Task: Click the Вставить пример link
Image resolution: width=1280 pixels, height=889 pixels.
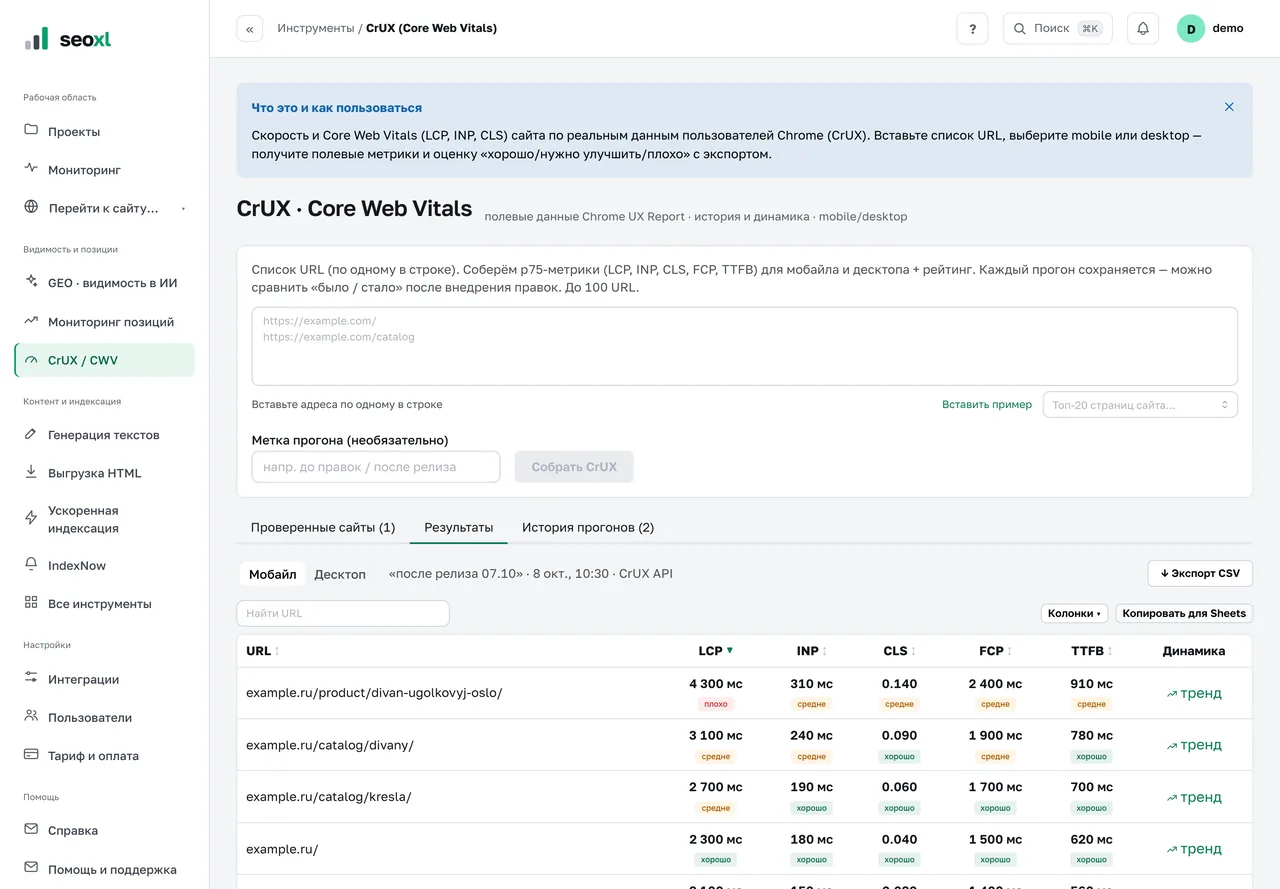Action: (987, 404)
